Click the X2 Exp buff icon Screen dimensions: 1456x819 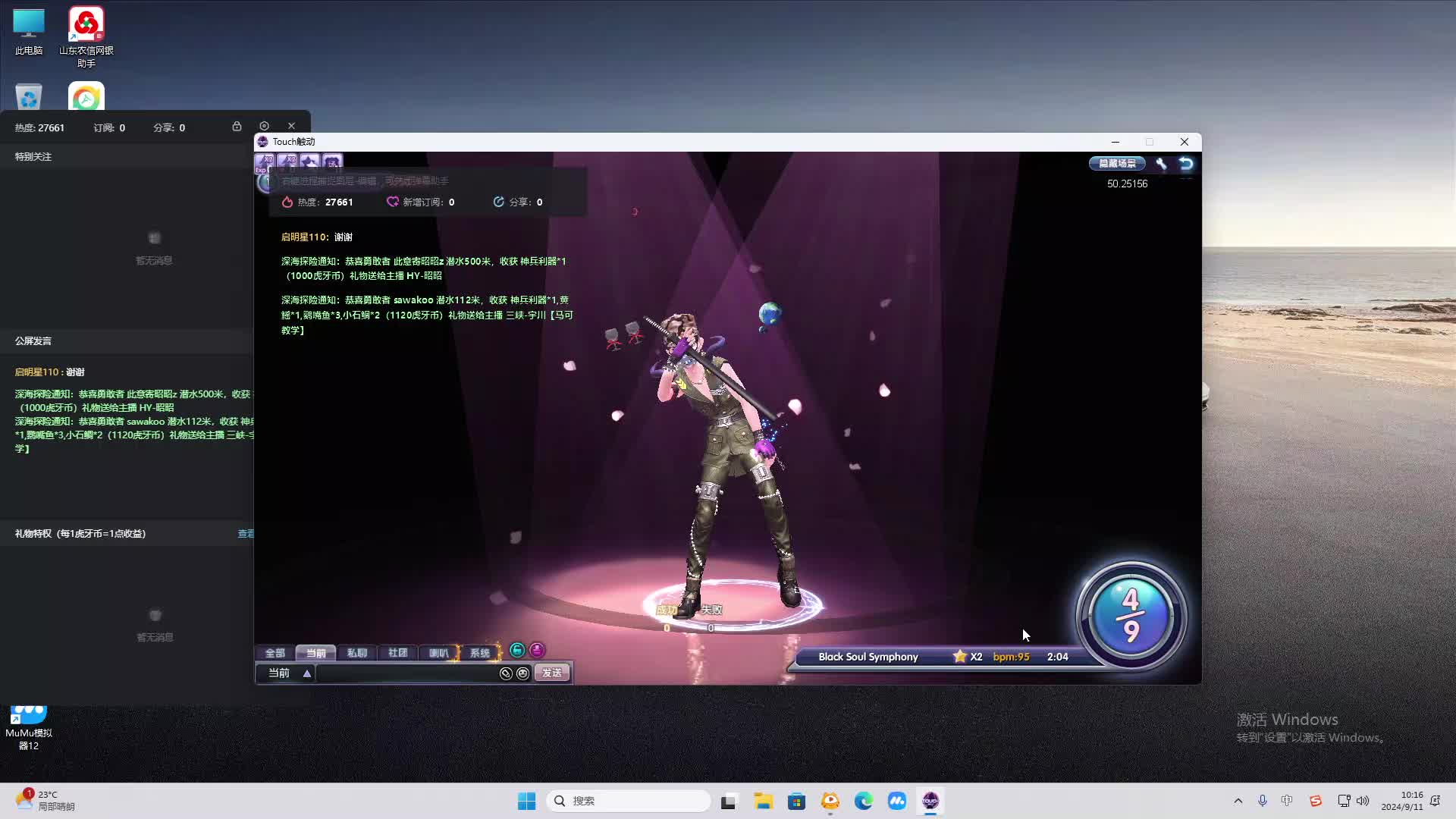pos(264,162)
